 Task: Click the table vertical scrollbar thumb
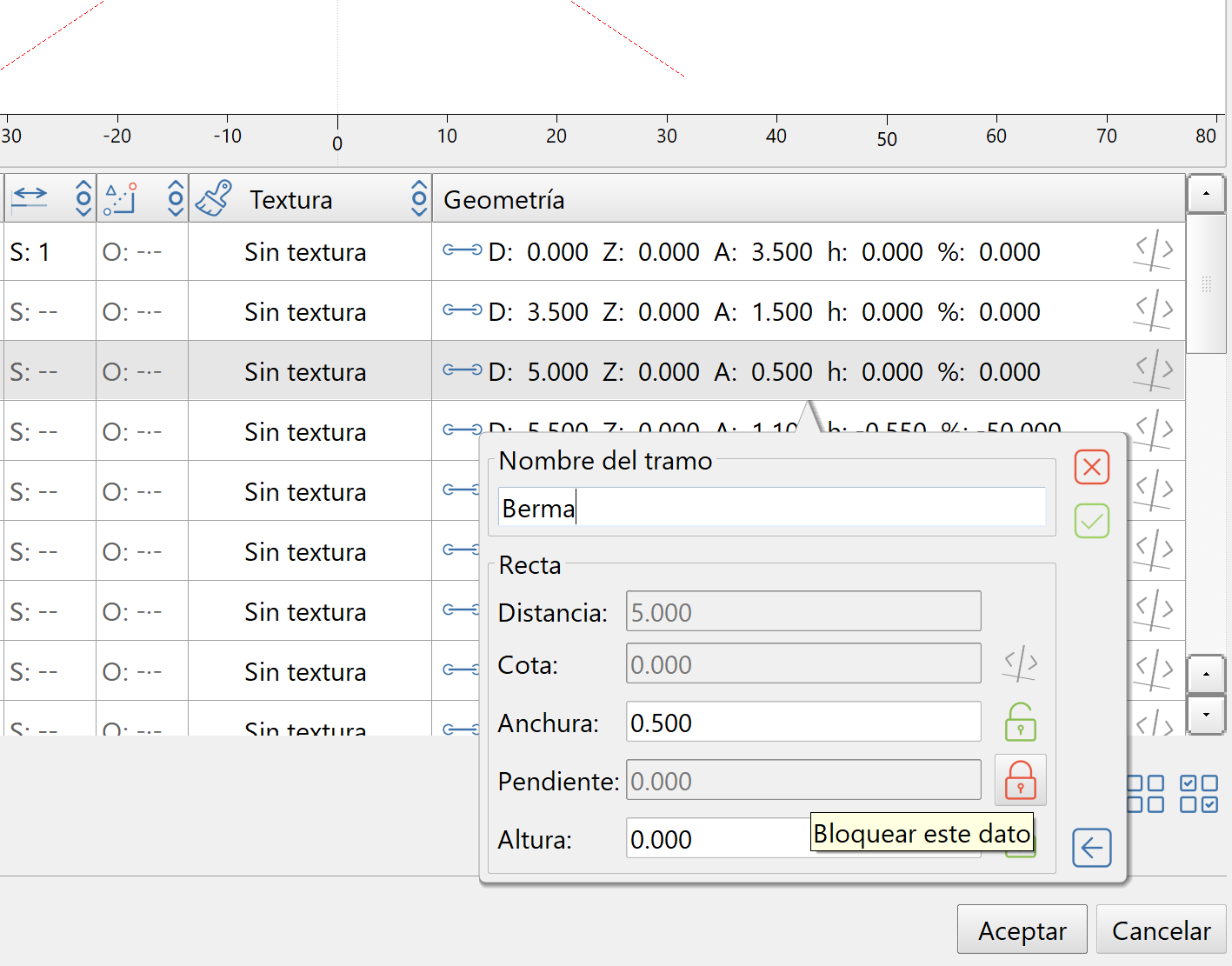click(x=1206, y=283)
